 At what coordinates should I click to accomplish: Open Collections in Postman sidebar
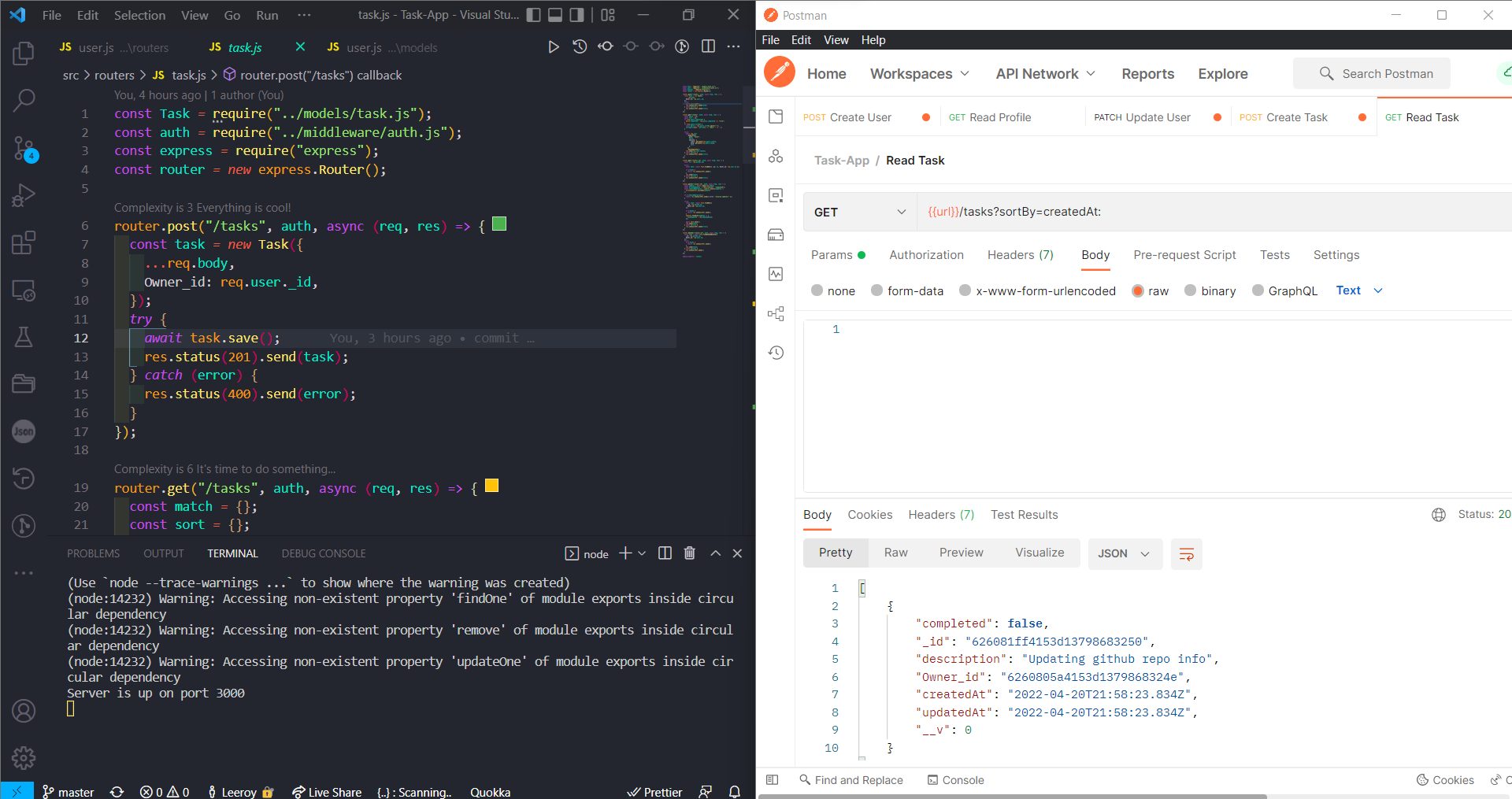click(x=776, y=116)
